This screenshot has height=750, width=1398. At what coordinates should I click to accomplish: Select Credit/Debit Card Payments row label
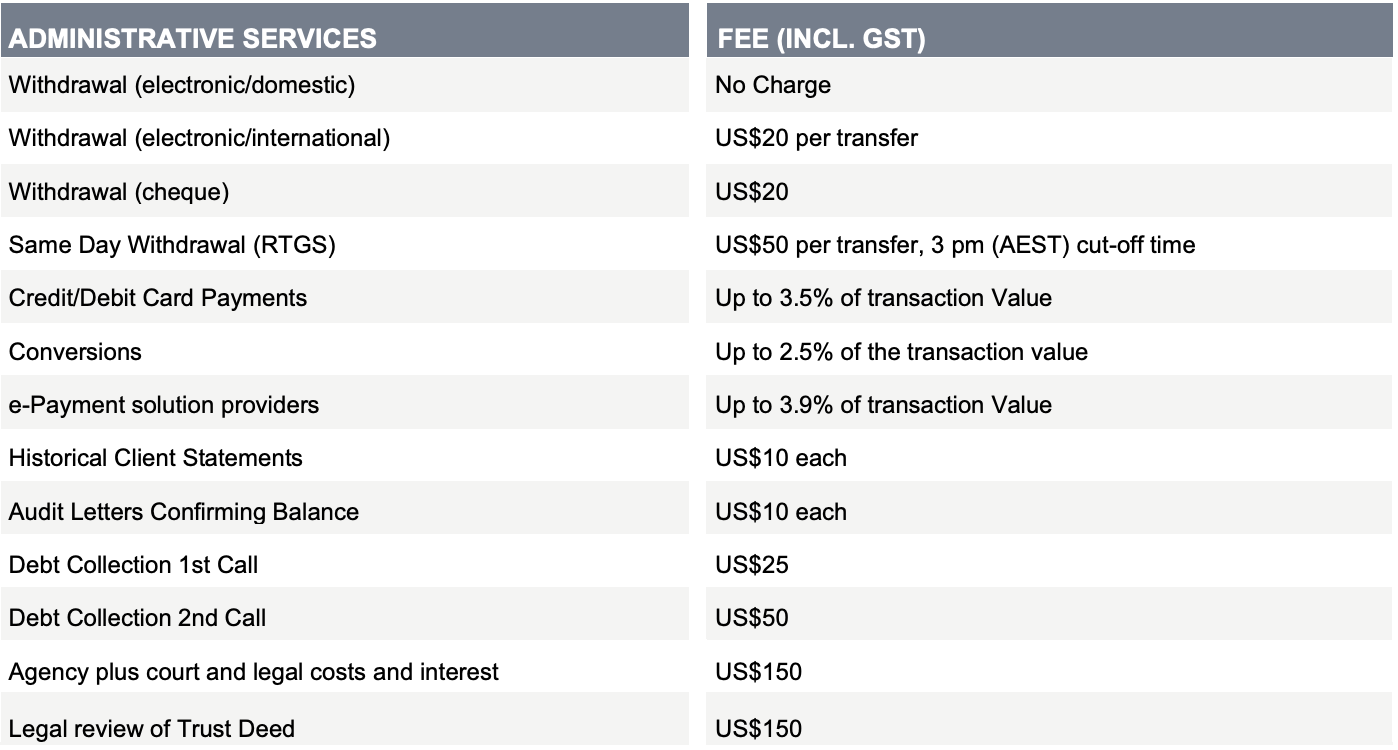point(158,298)
